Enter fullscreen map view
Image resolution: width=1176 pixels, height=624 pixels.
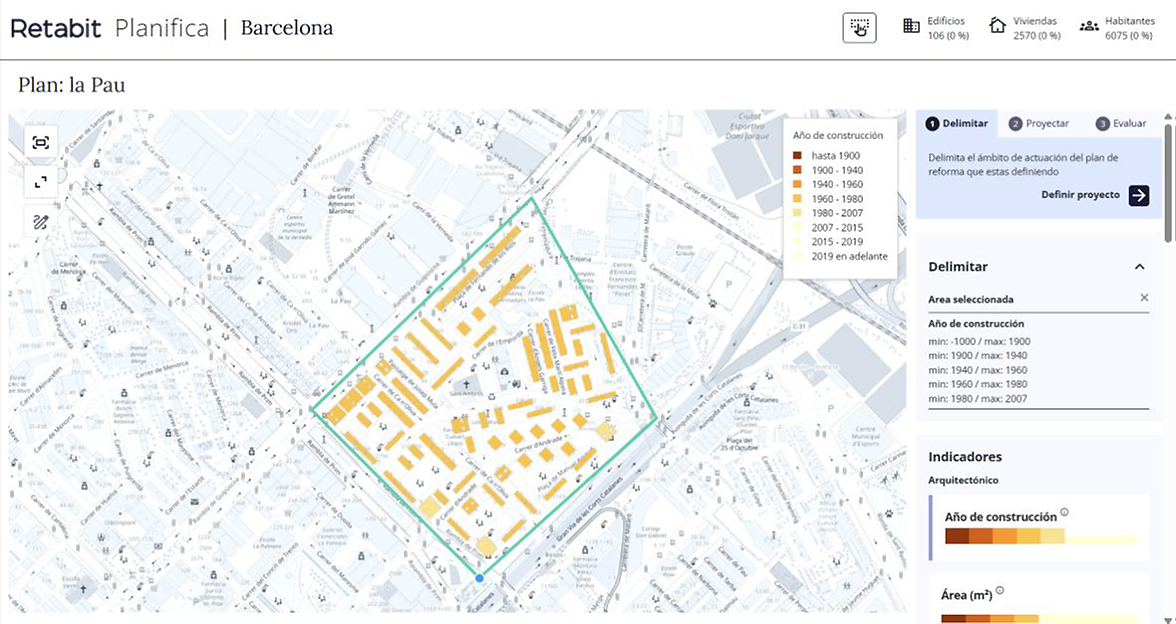41,182
